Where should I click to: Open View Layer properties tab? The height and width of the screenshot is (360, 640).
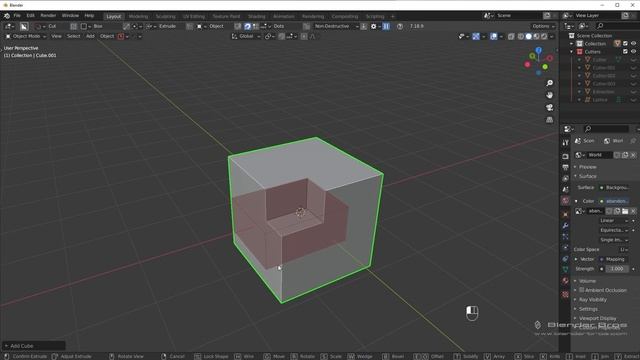coord(565,178)
